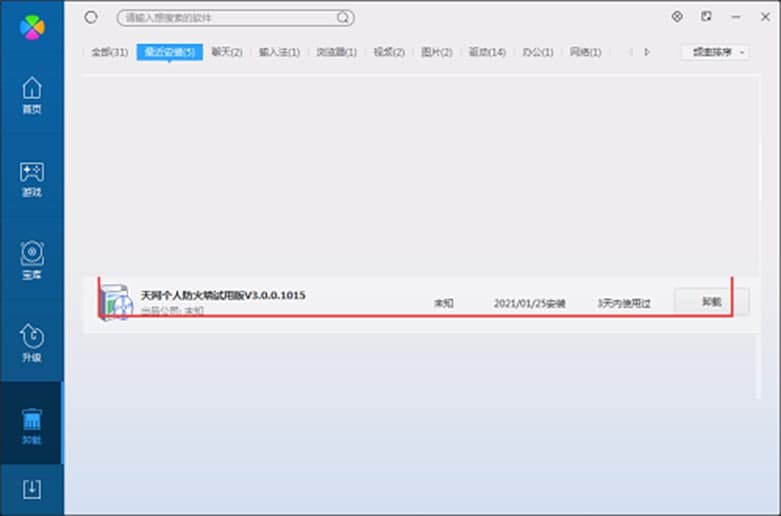Screen dimensions: 781x516
Task: Click the 3天内使用过 usage text
Action: point(624,303)
